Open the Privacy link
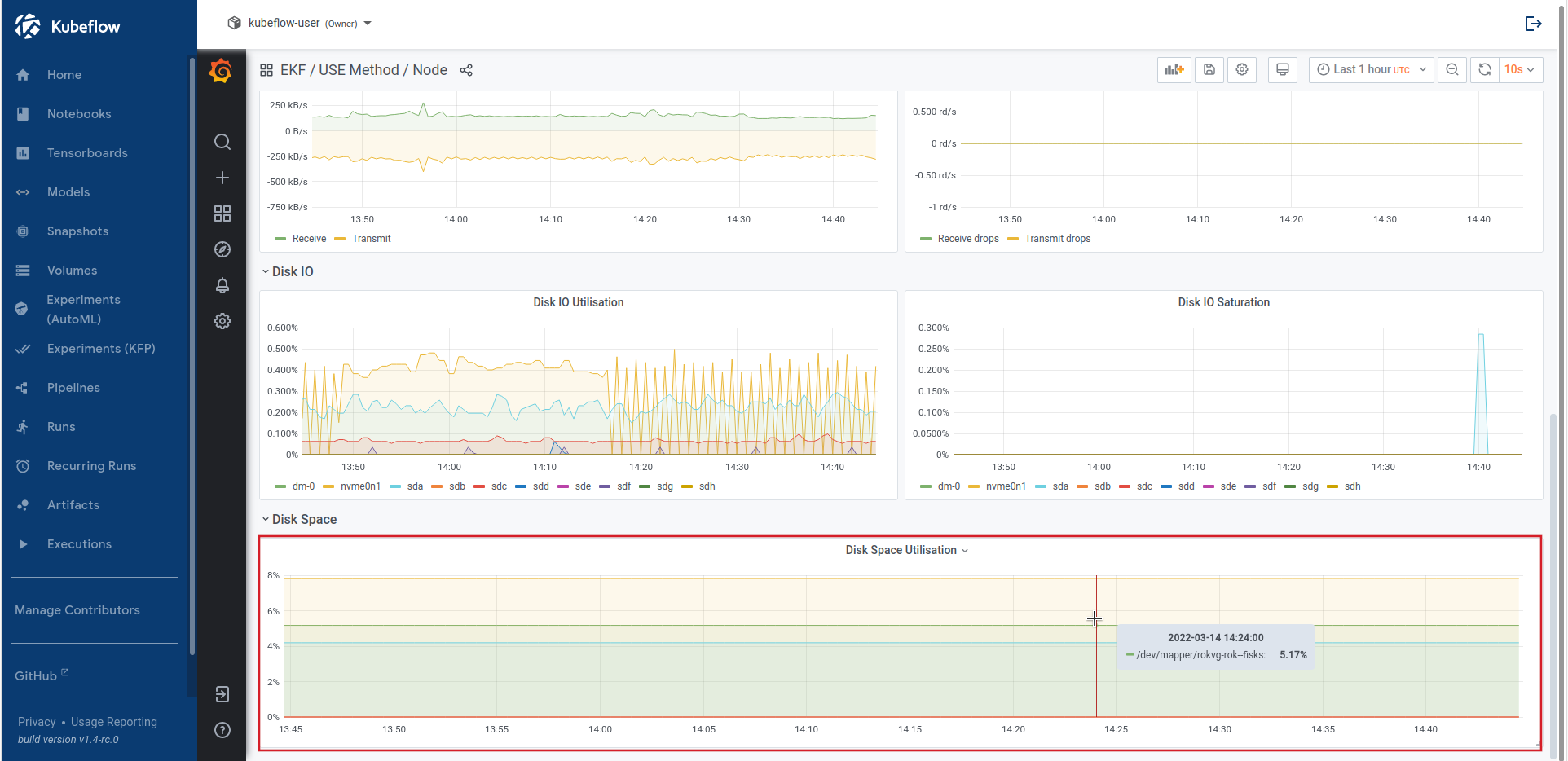Screen dimensions: 1568x761 (x=37, y=722)
